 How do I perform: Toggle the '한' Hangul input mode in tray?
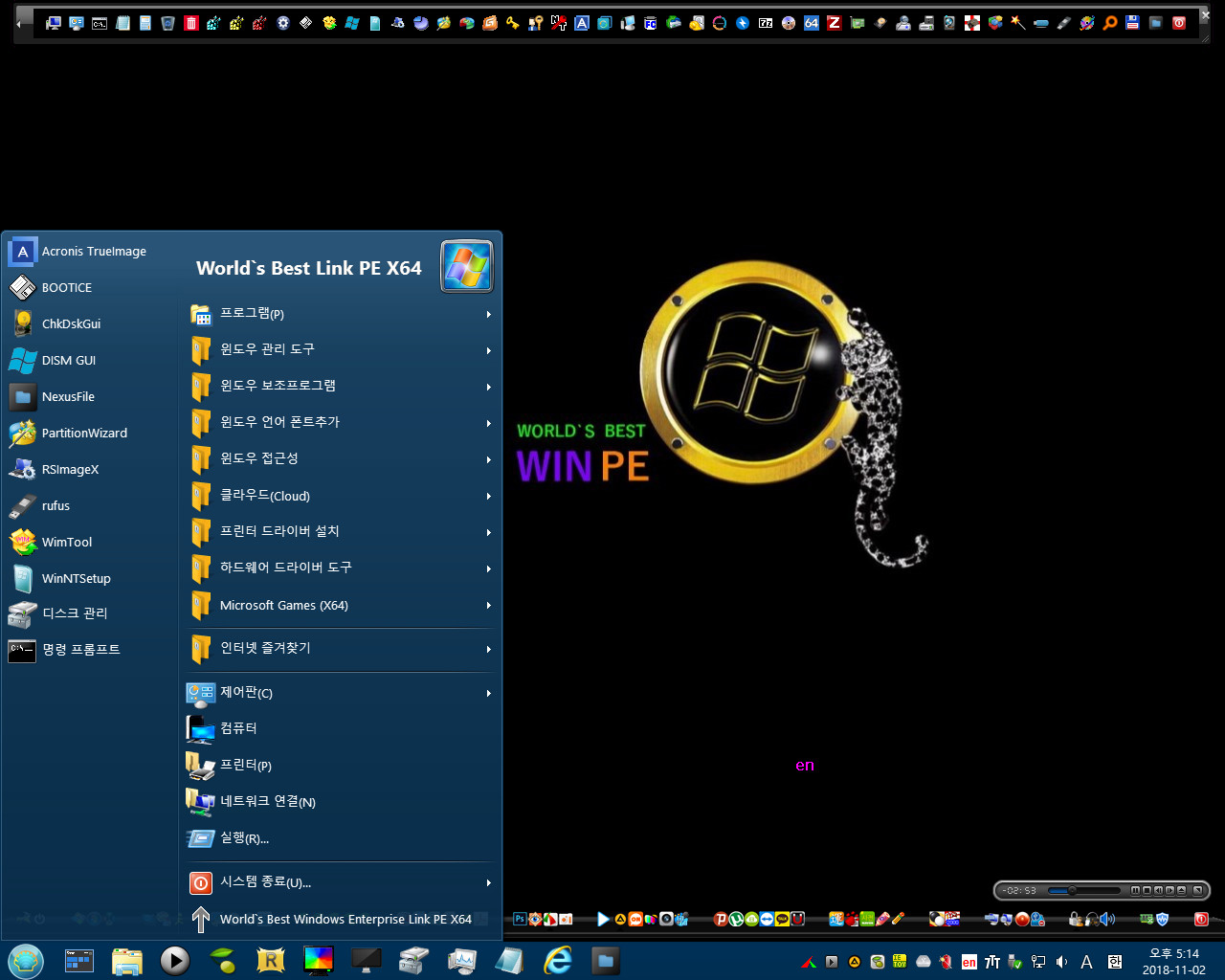[x=1115, y=962]
